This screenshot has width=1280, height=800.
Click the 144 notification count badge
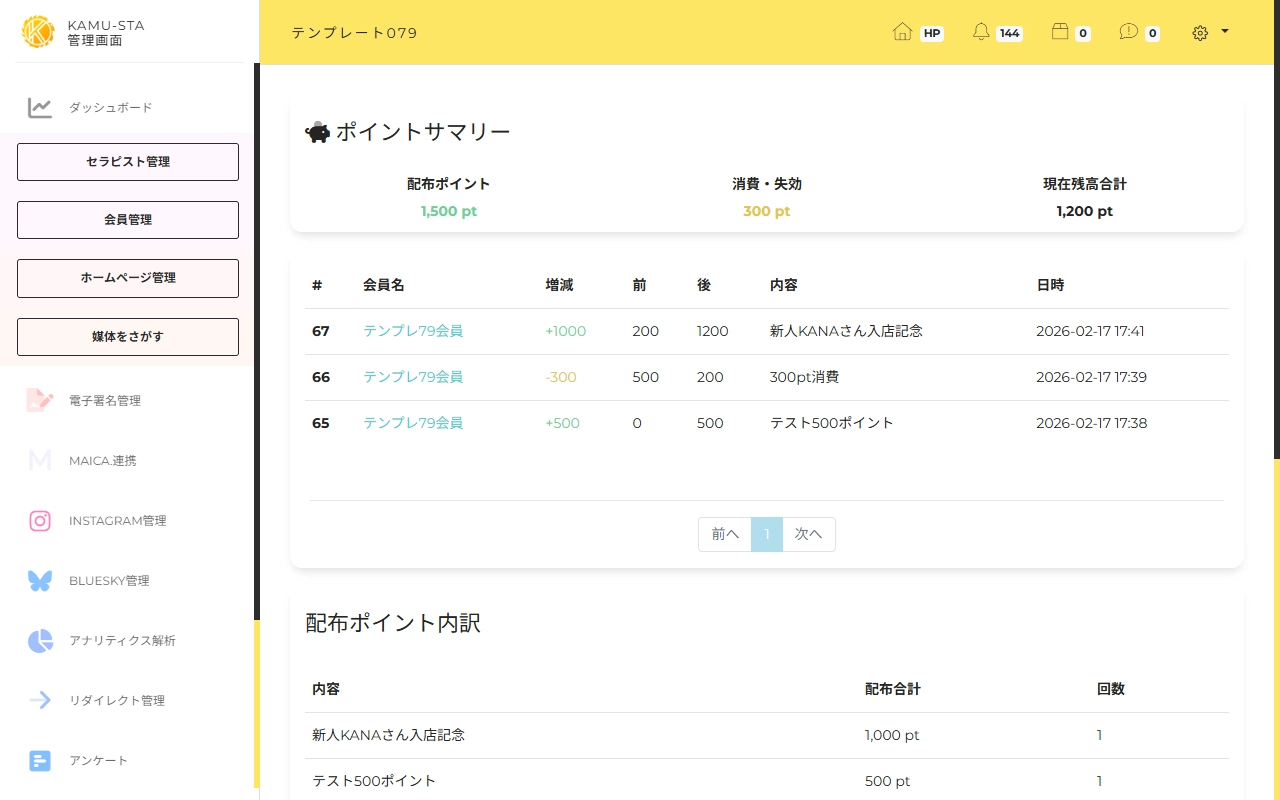tap(1010, 33)
